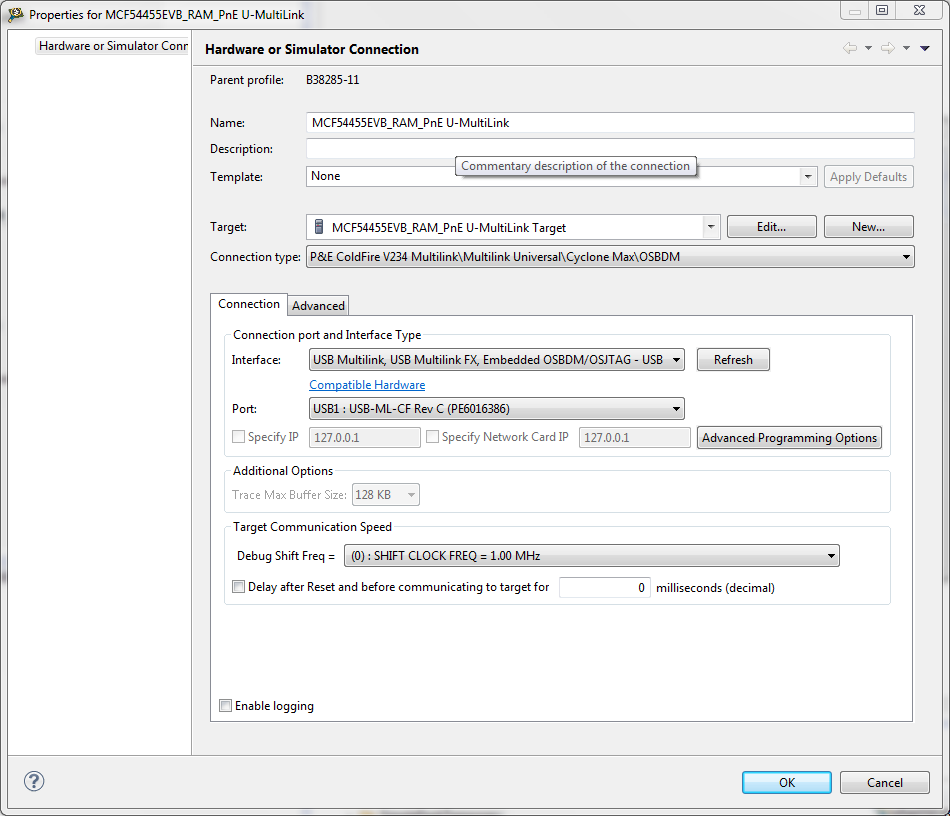Click the back navigation arrow icon

850,48
